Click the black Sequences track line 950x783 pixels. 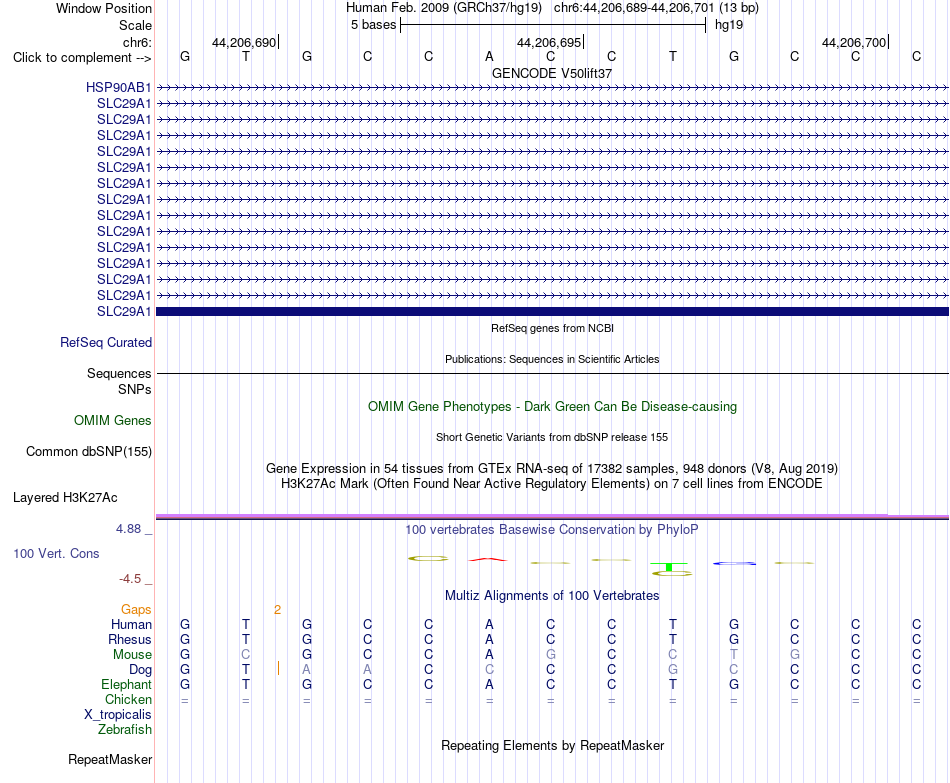click(552, 373)
